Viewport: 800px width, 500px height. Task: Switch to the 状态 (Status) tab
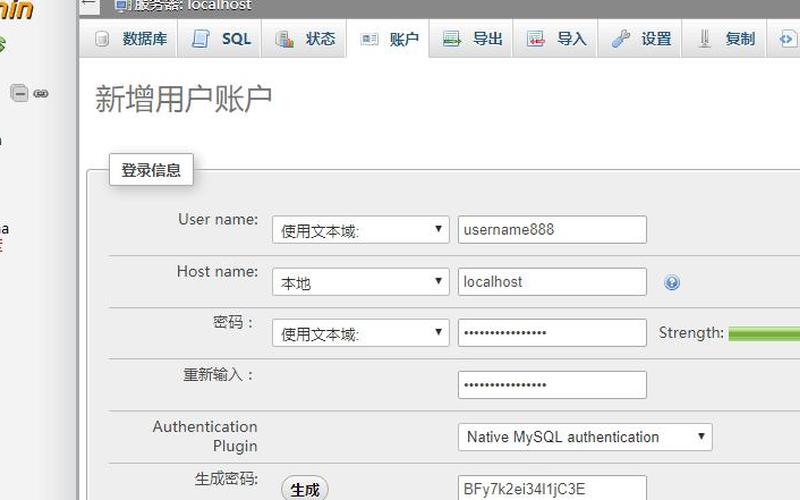tap(304, 39)
